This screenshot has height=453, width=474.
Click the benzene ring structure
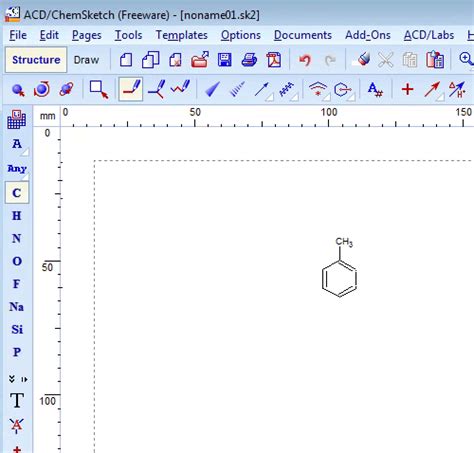coord(339,279)
